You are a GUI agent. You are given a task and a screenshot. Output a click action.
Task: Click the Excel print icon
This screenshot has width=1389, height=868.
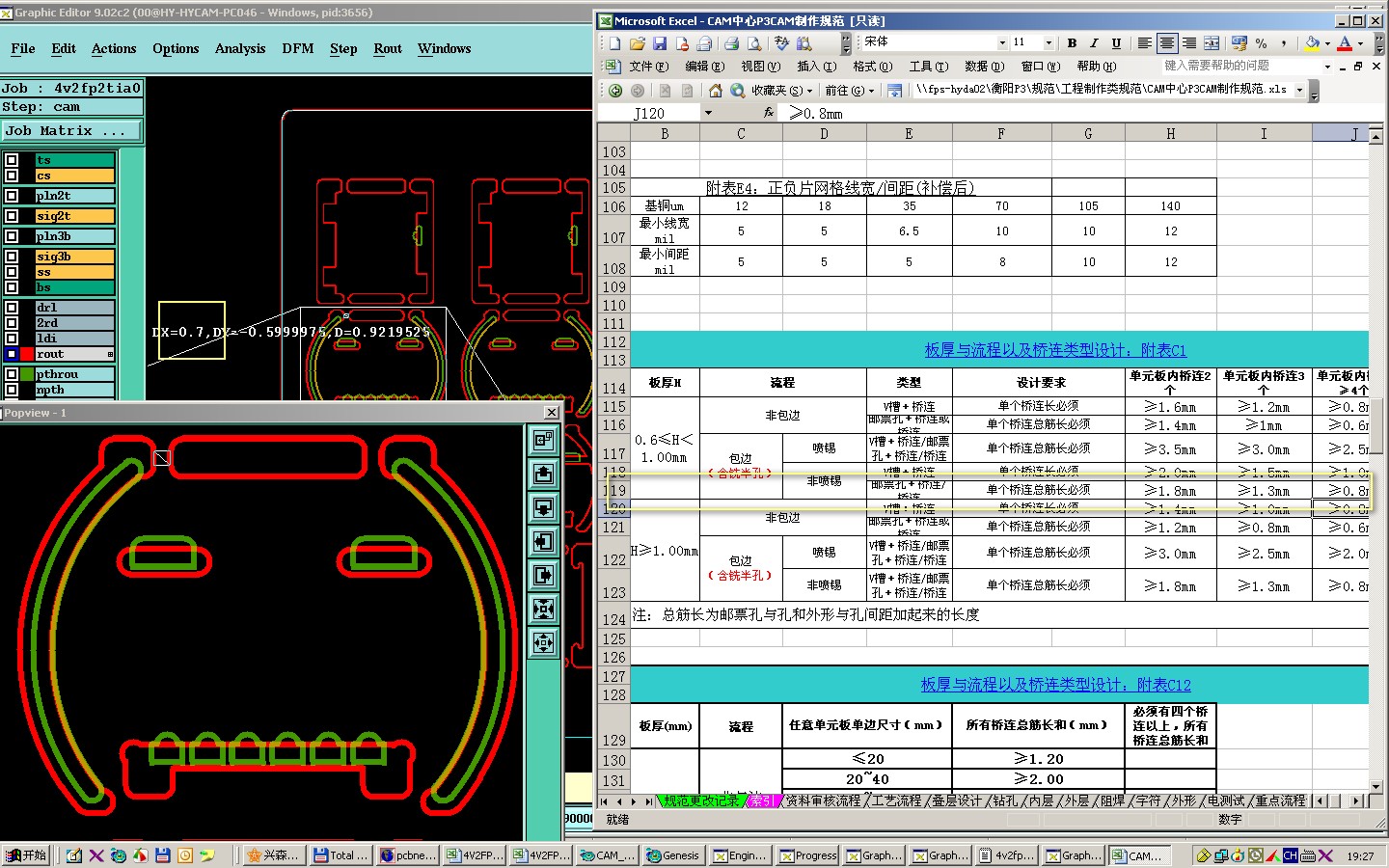coord(731,43)
